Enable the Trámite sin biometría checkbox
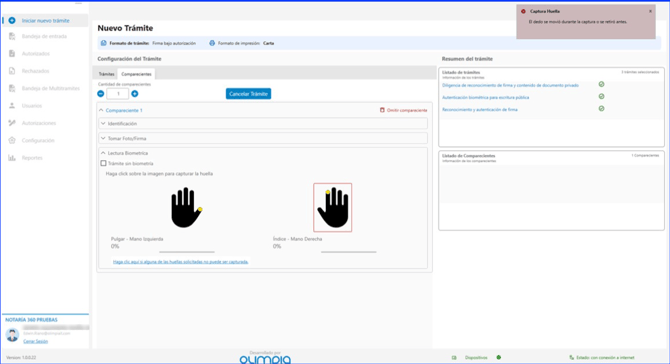 [x=103, y=163]
